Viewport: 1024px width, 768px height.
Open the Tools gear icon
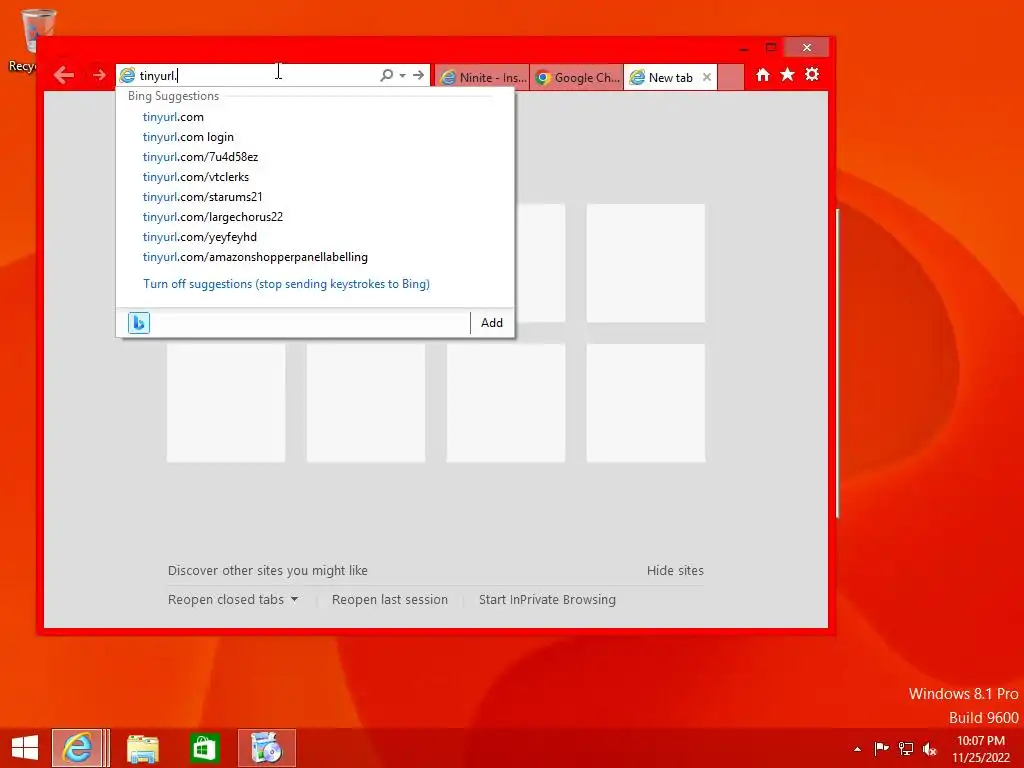812,74
